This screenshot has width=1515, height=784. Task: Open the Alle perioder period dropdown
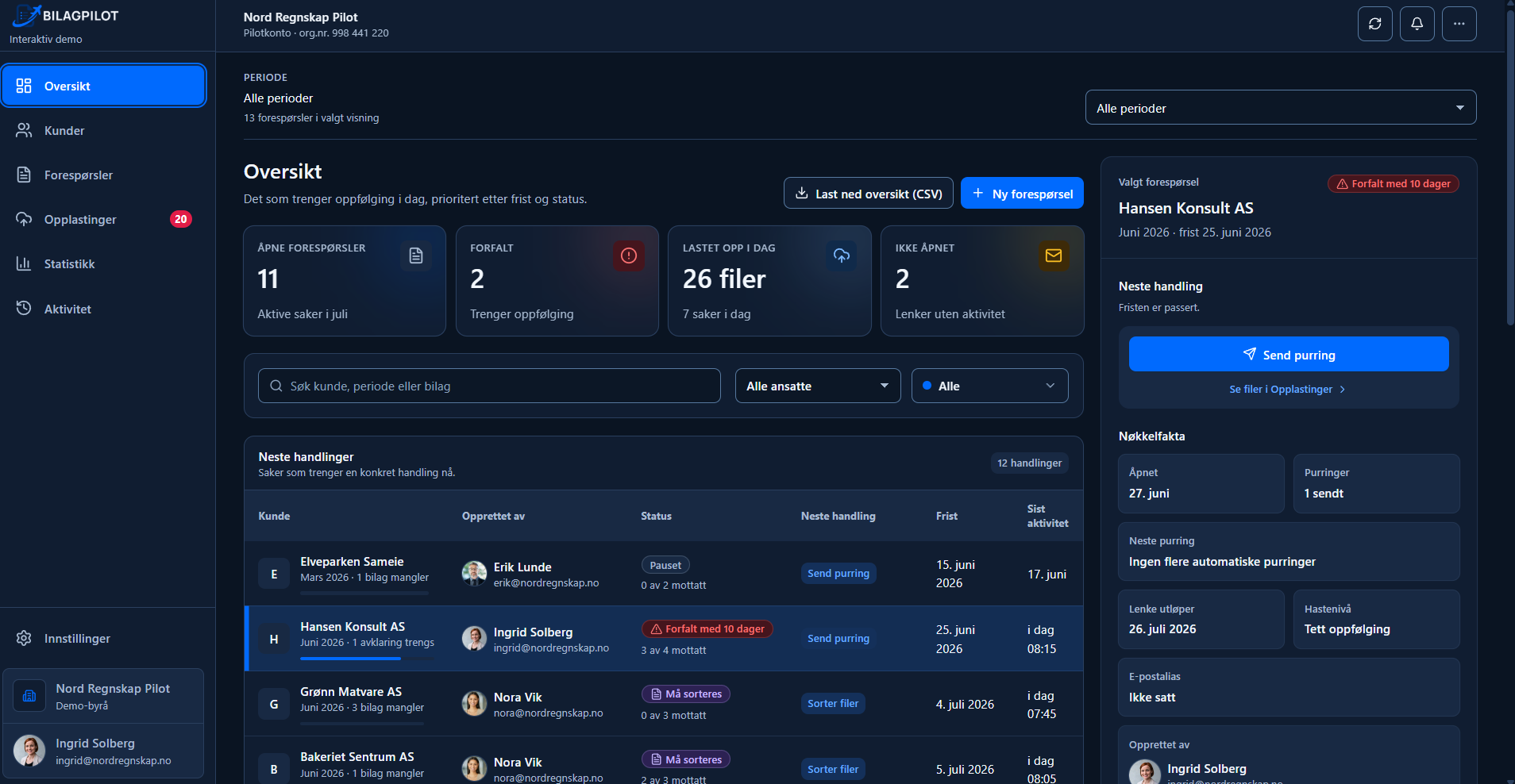[1280, 108]
